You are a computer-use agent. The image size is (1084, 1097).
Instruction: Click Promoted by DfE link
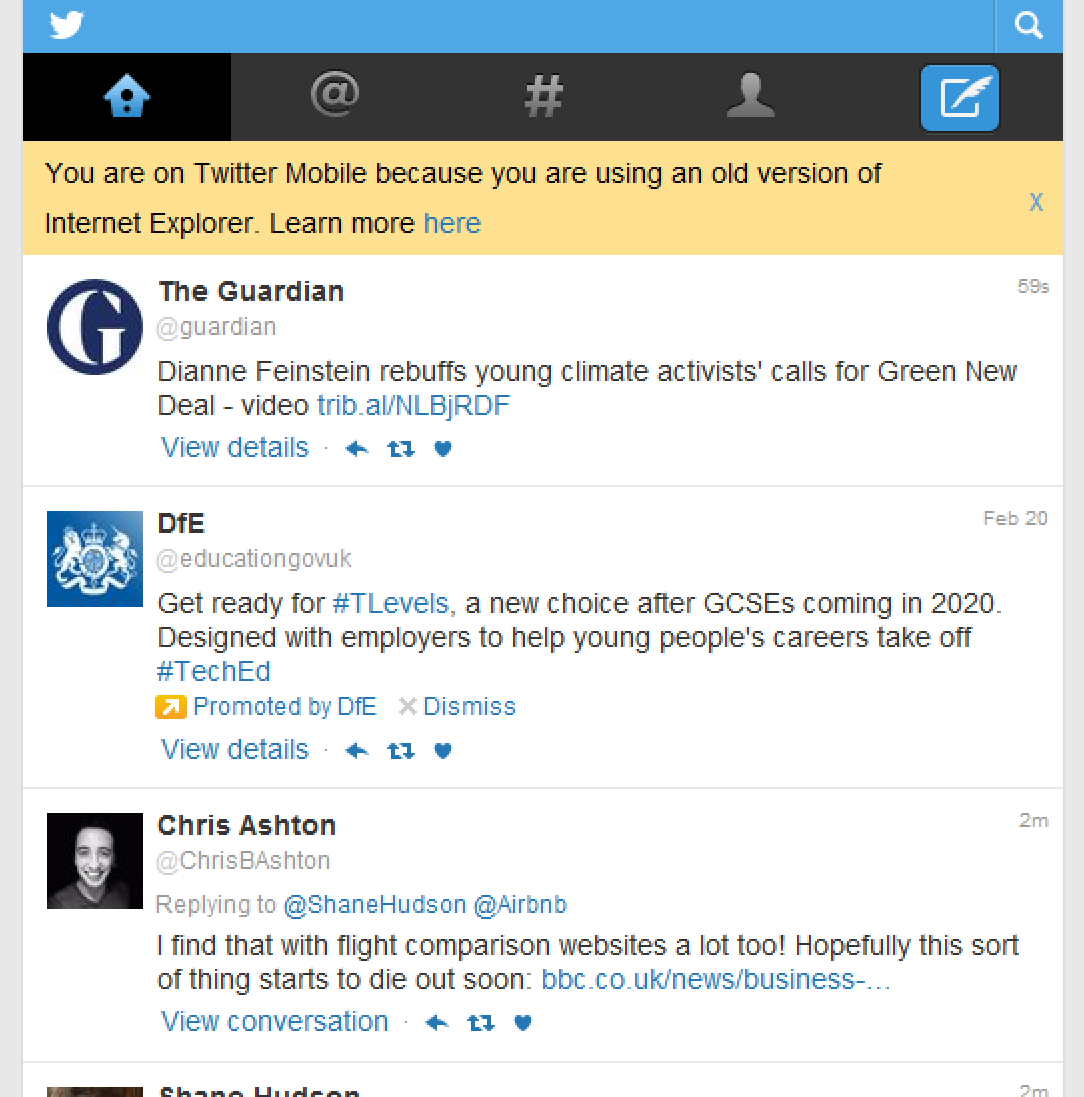[285, 707]
